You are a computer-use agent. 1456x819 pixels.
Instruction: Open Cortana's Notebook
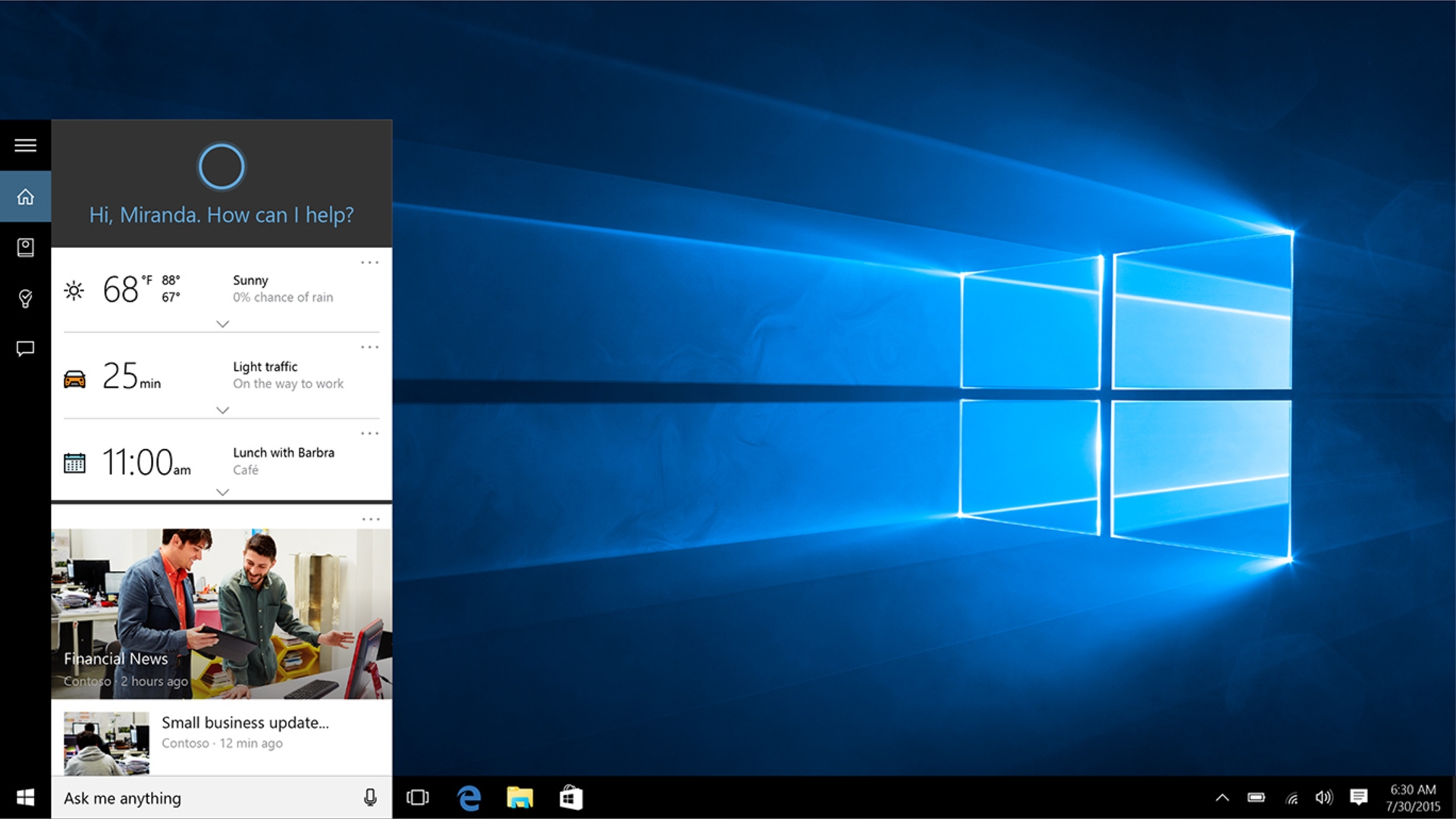pyautogui.click(x=25, y=246)
